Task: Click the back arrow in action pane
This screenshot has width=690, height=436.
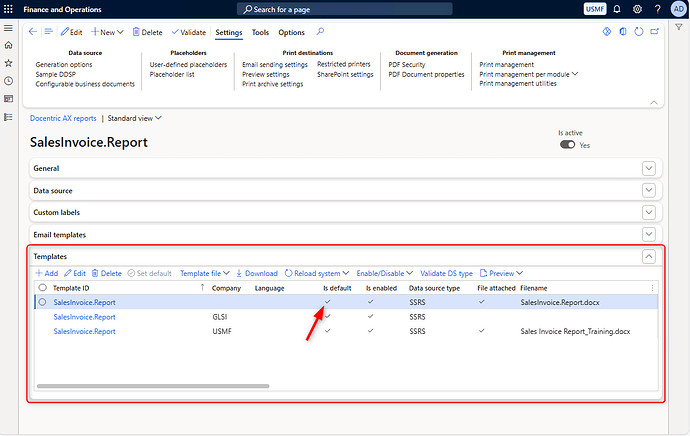Action: [x=33, y=32]
